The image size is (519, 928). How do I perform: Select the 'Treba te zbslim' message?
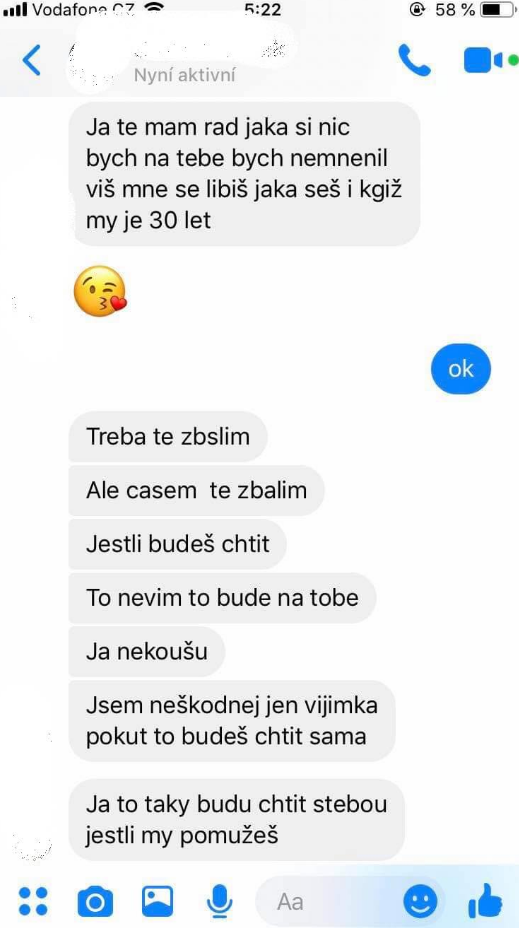tap(168, 436)
